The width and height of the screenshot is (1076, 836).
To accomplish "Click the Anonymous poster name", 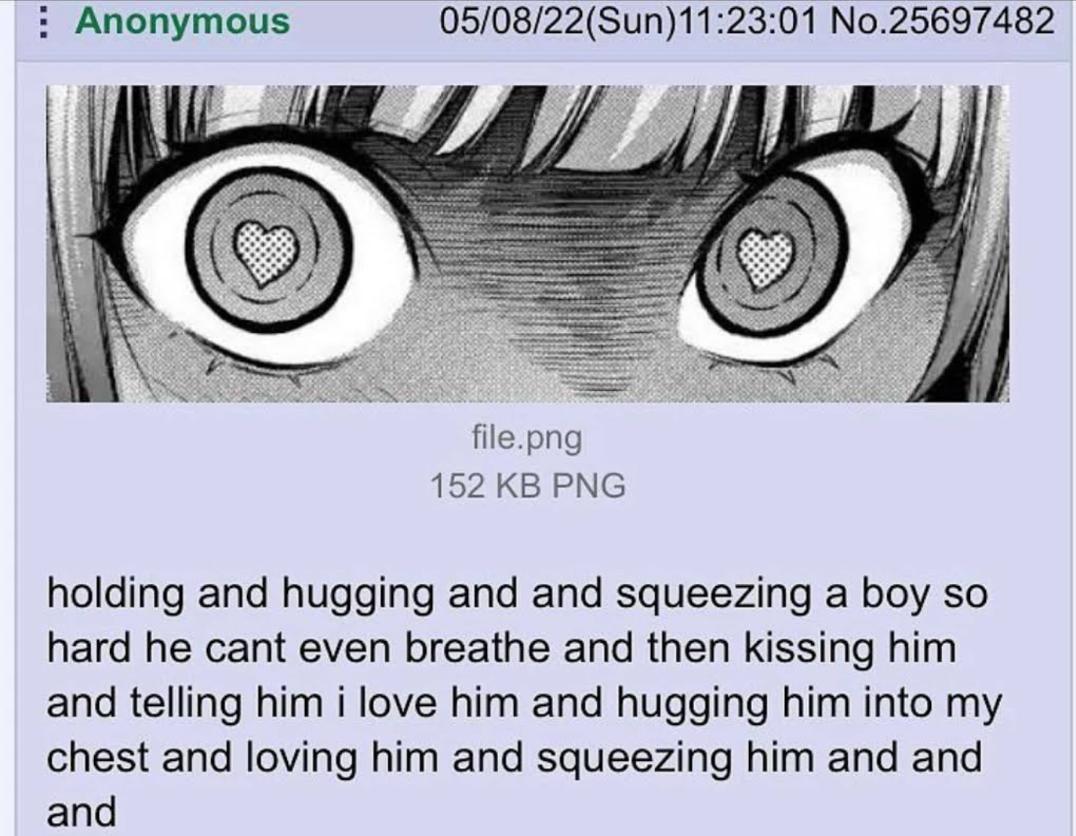I will click(x=183, y=21).
